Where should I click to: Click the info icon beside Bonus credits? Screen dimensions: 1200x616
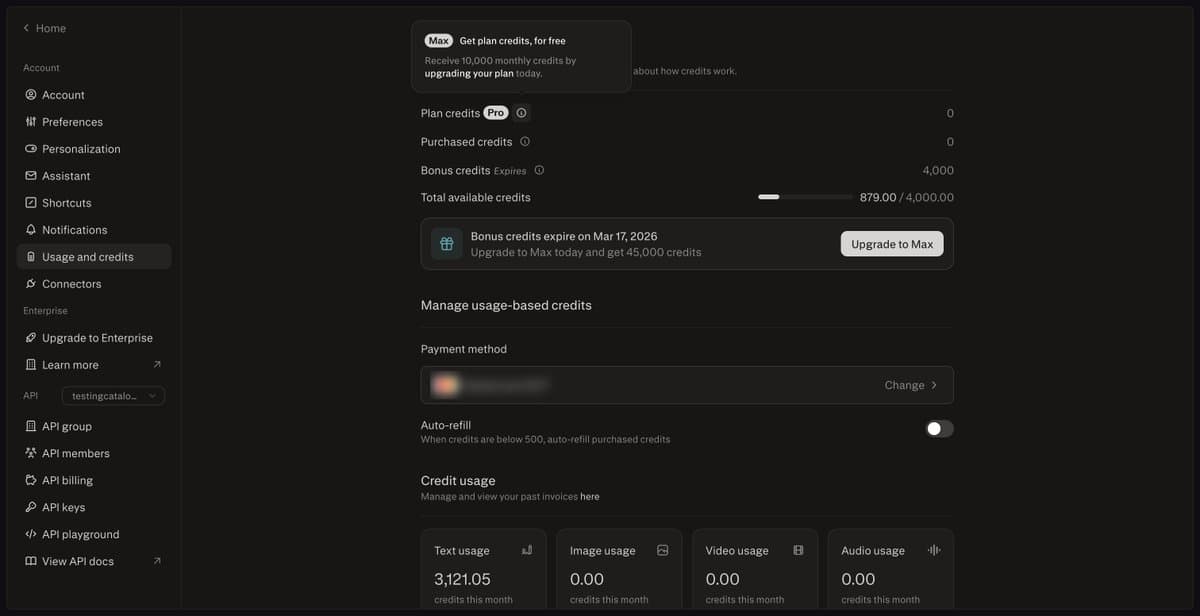coord(539,170)
